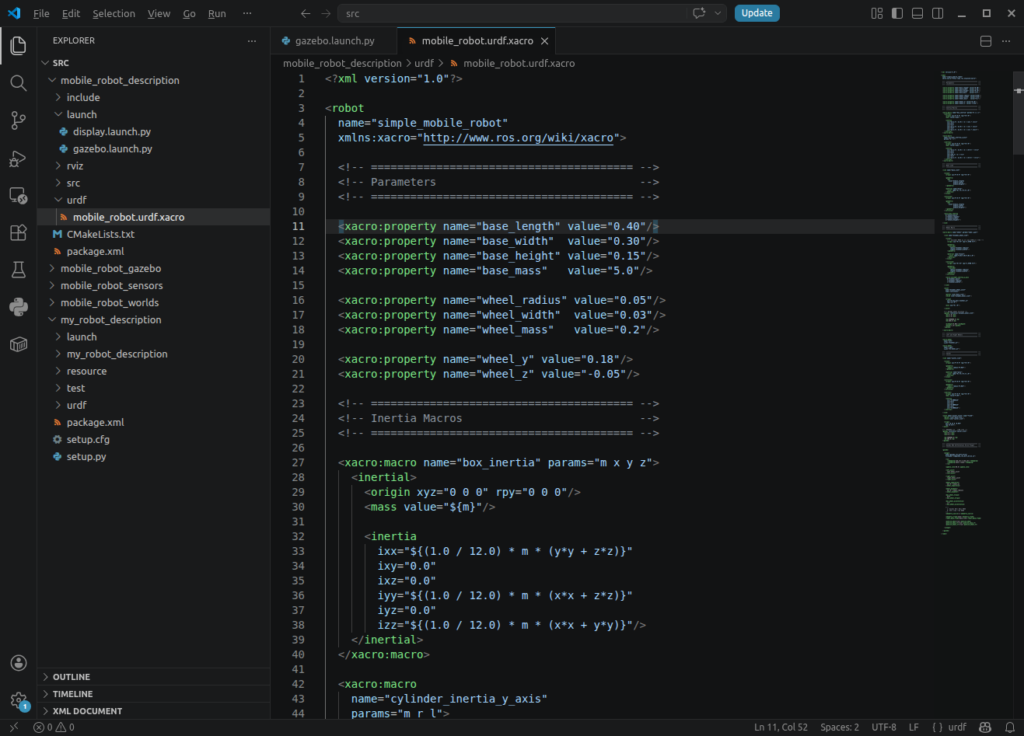Open the Selection menu
1024x736 pixels.
click(114, 13)
